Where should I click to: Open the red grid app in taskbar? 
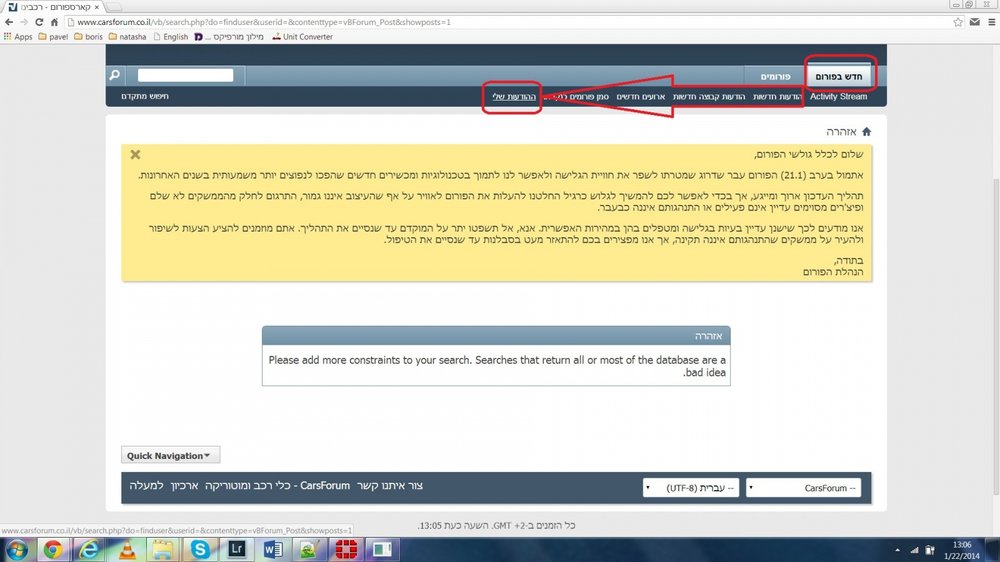pos(346,549)
